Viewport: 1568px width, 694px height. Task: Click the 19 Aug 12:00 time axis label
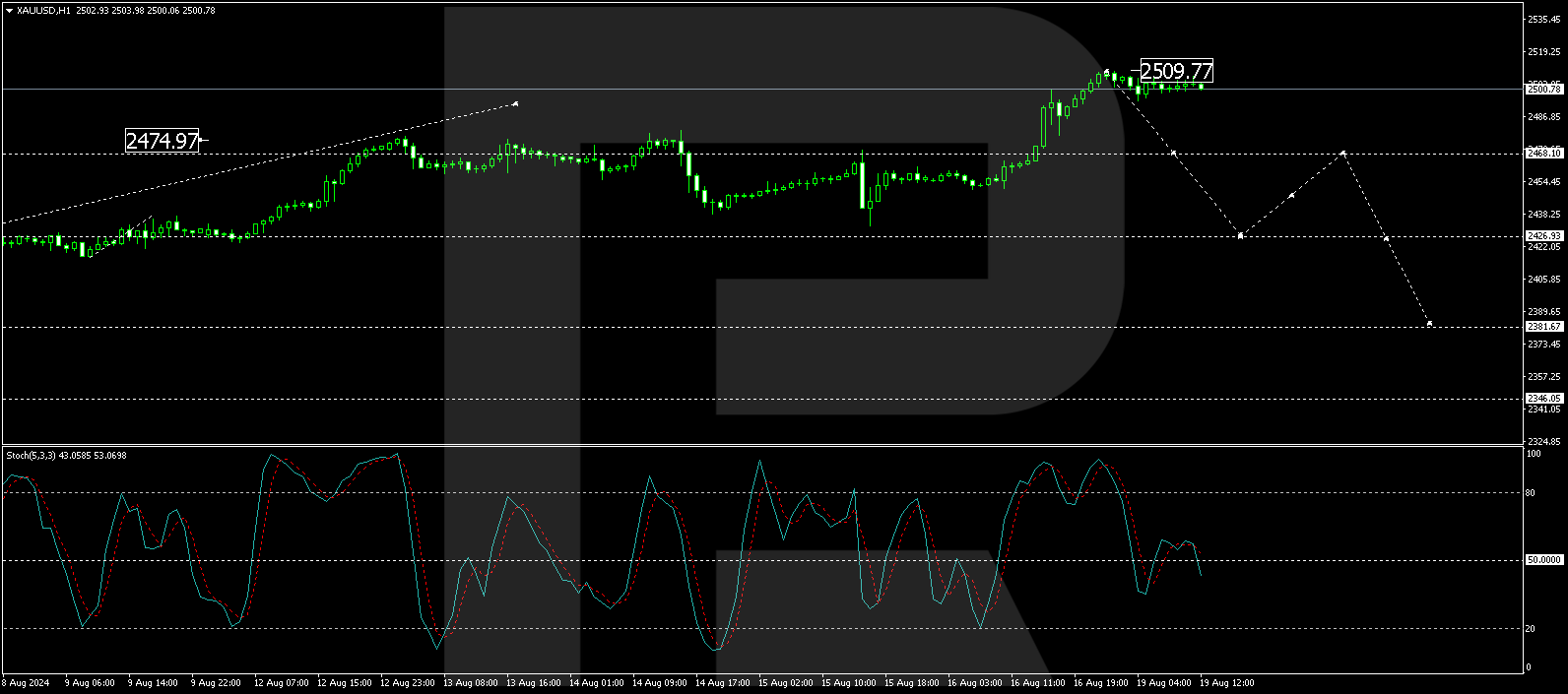pyautogui.click(x=1227, y=682)
